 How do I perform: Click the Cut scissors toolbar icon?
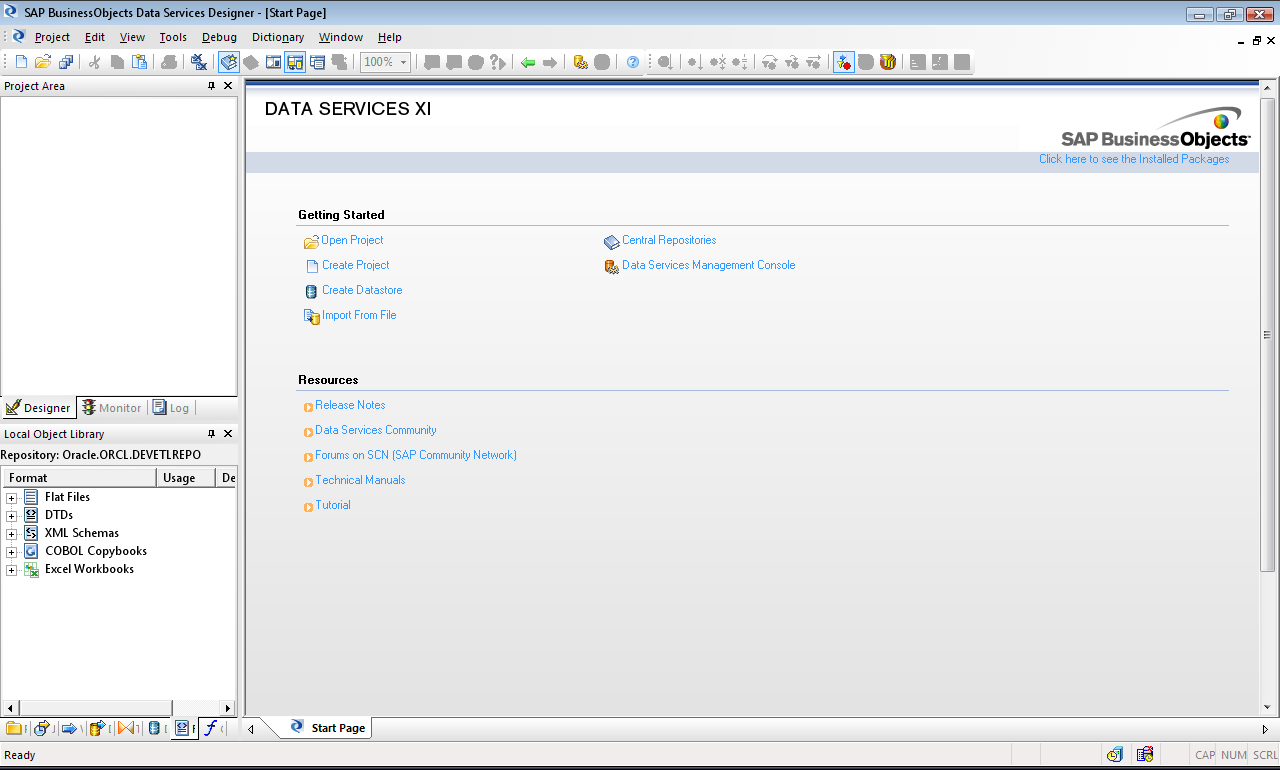95,62
